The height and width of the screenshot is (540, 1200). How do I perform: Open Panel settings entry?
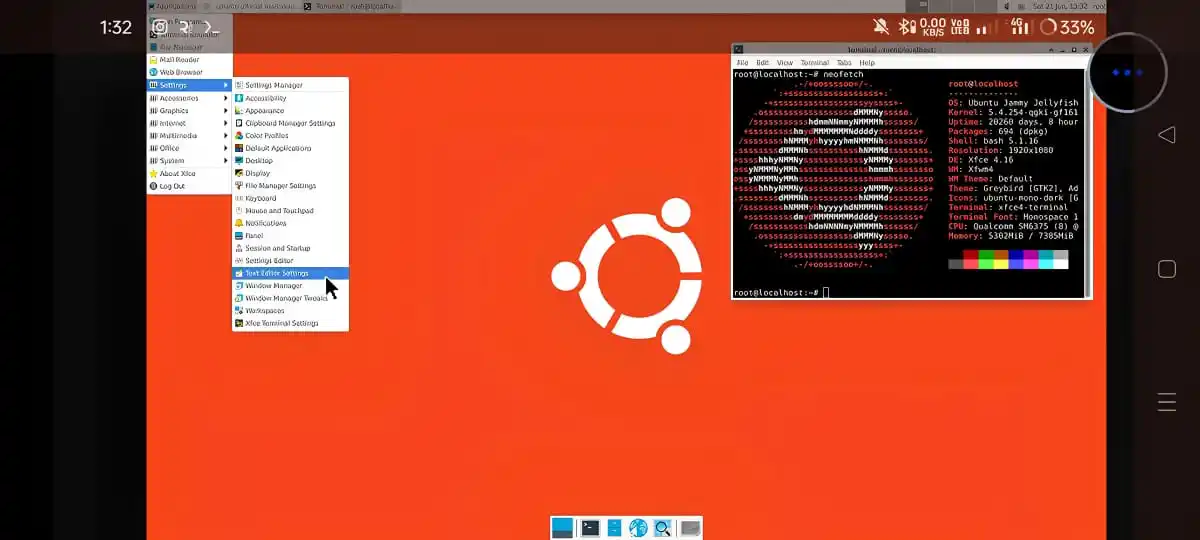(x=290, y=236)
